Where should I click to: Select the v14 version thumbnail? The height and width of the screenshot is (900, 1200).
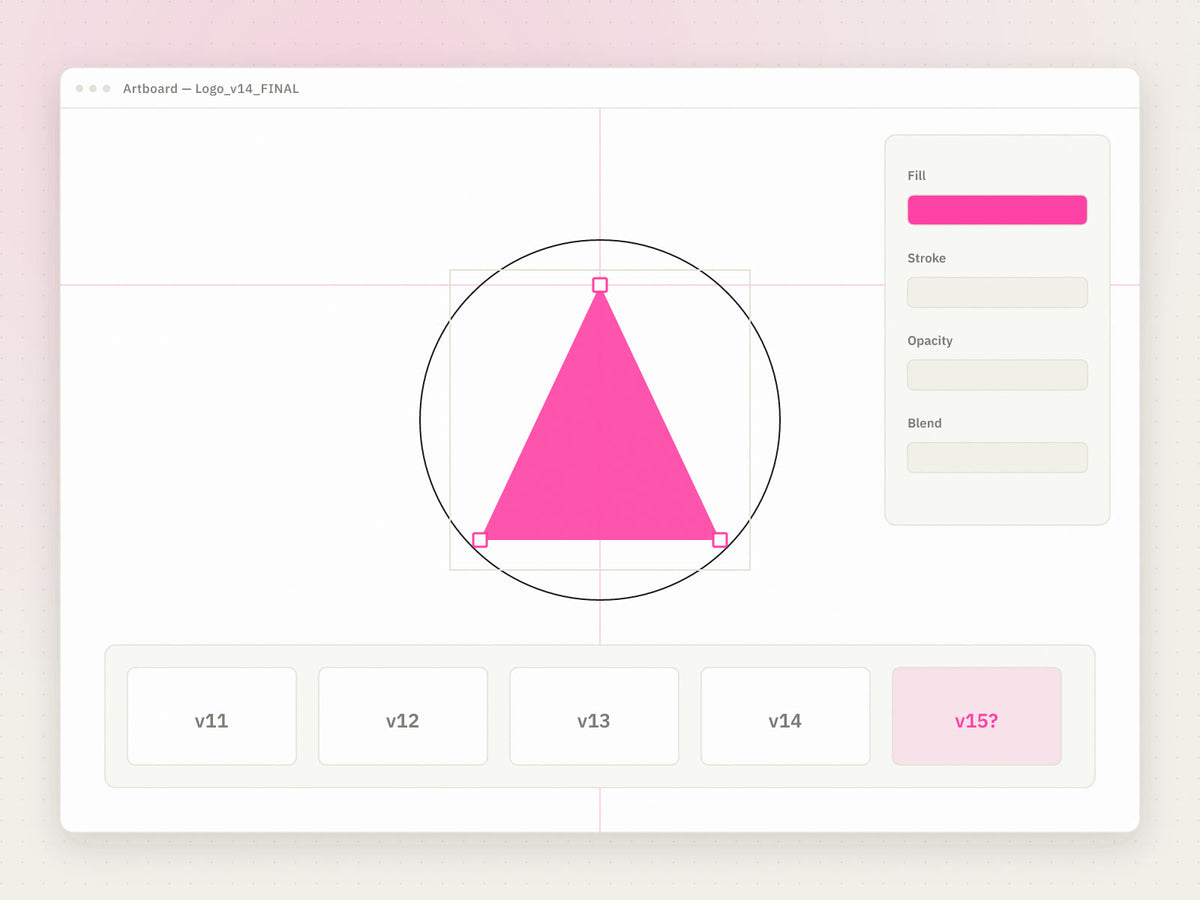[785, 716]
